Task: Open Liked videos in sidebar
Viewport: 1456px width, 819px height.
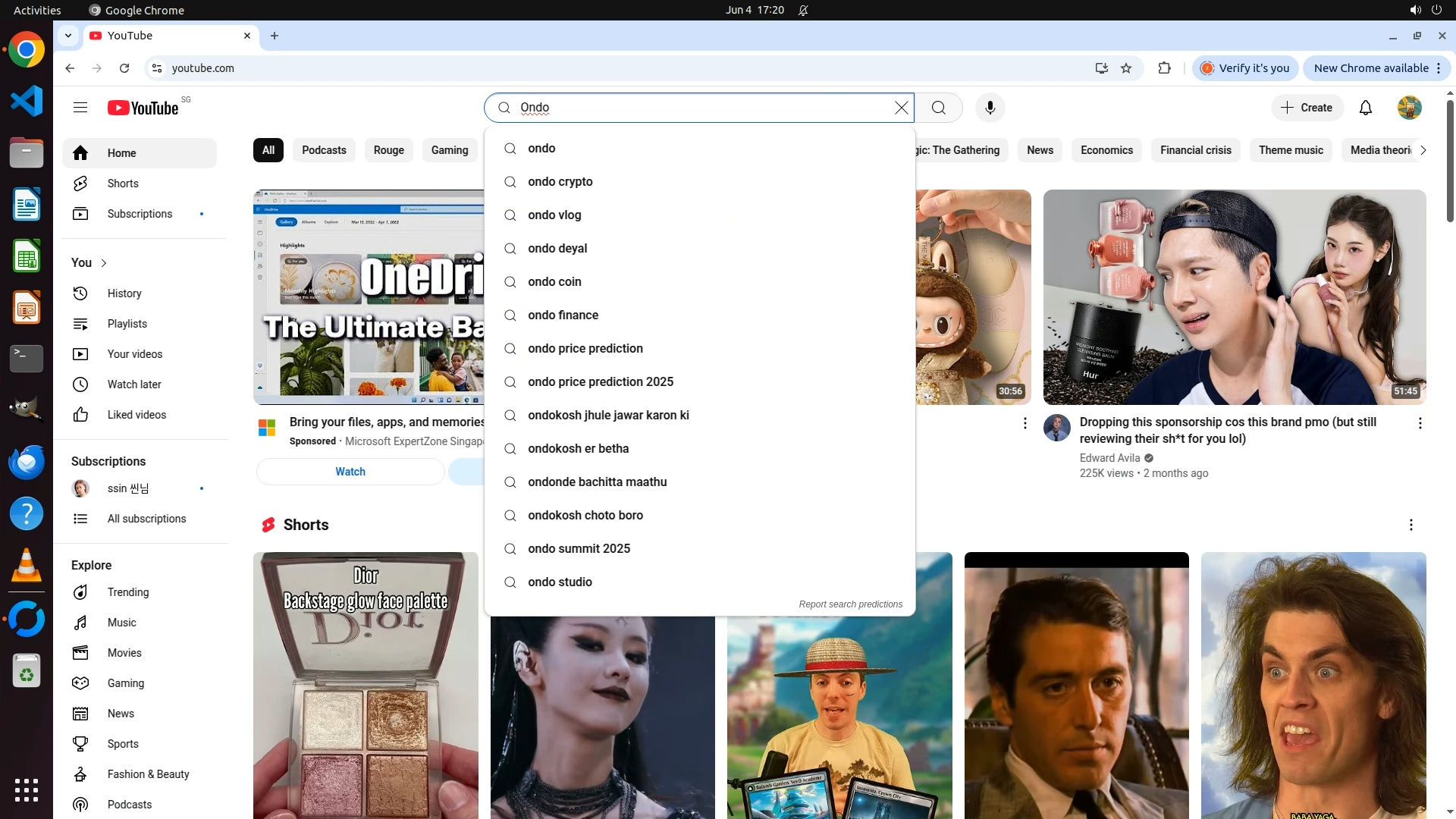Action: tap(136, 415)
